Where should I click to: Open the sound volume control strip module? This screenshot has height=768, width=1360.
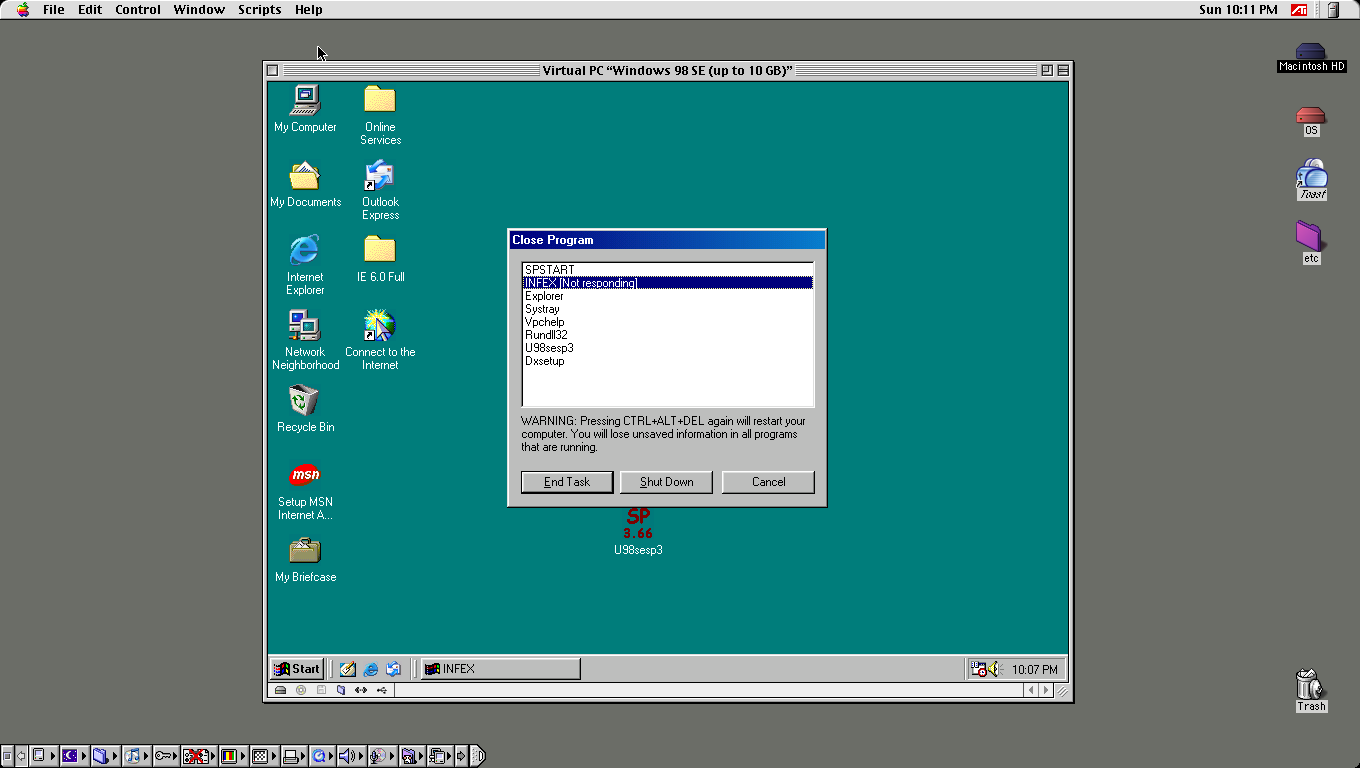point(351,756)
